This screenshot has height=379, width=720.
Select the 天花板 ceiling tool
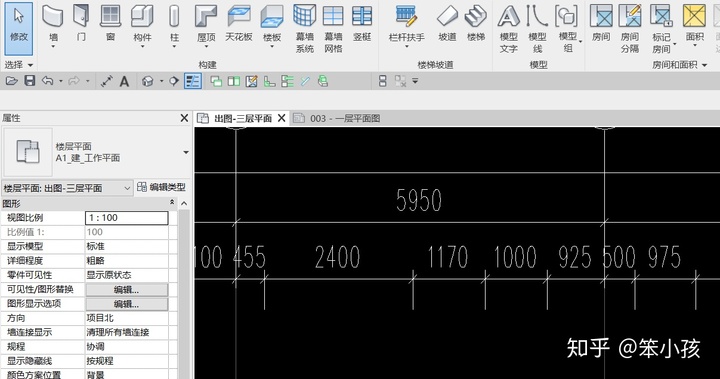tap(239, 23)
